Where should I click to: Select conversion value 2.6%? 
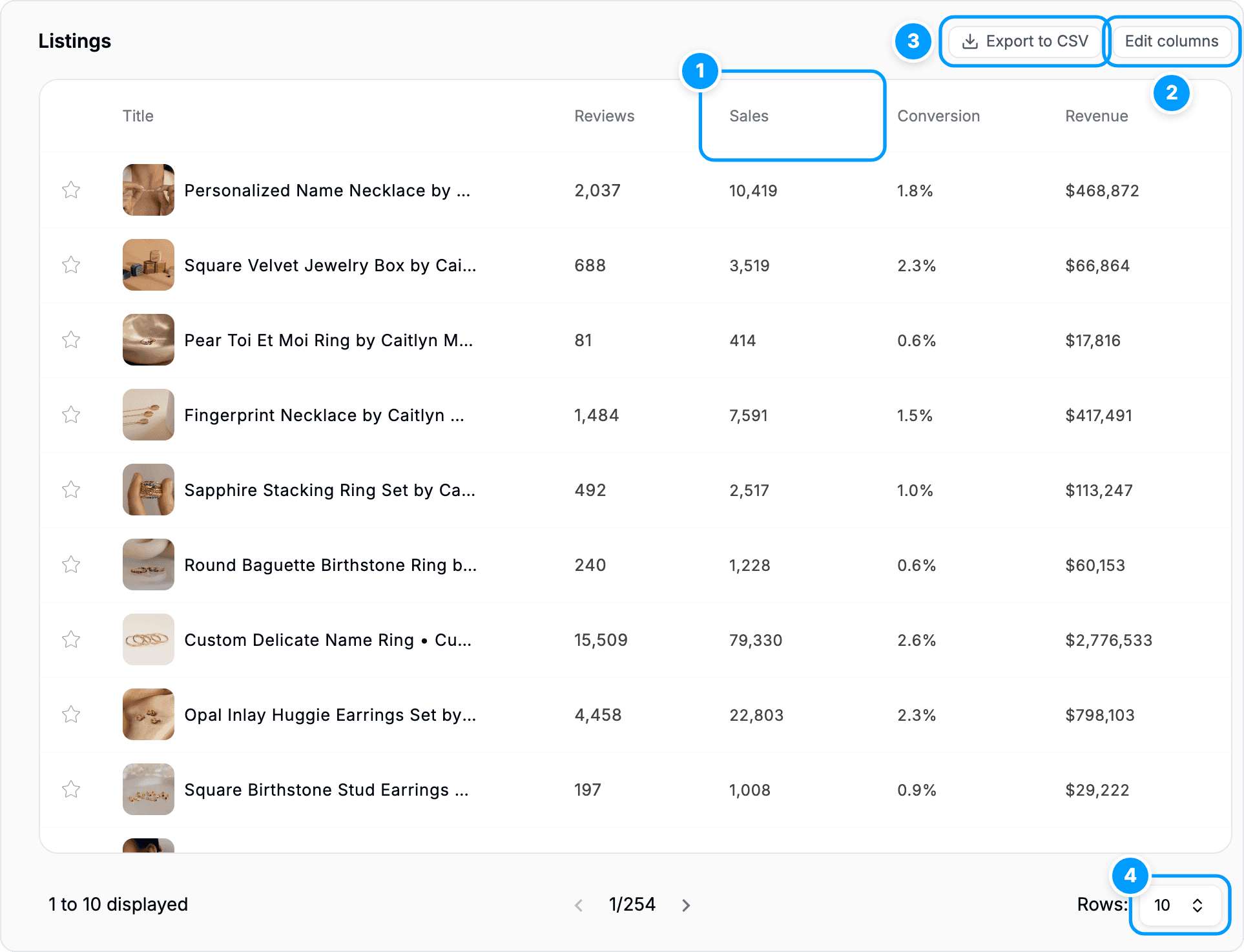917,640
